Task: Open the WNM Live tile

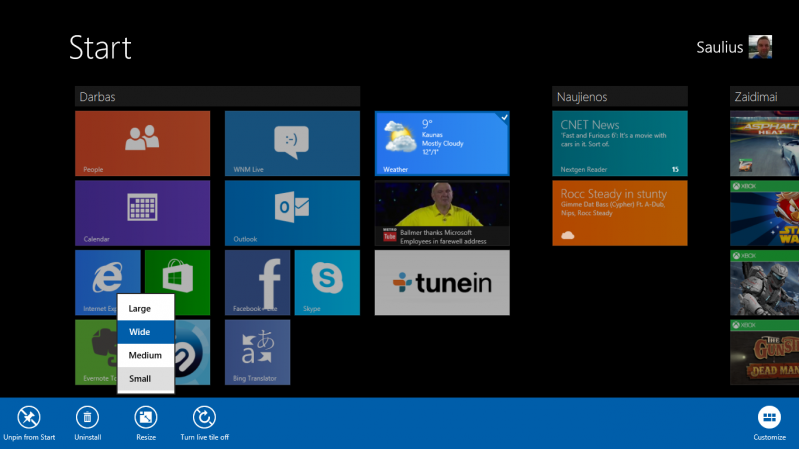Action: pos(291,142)
